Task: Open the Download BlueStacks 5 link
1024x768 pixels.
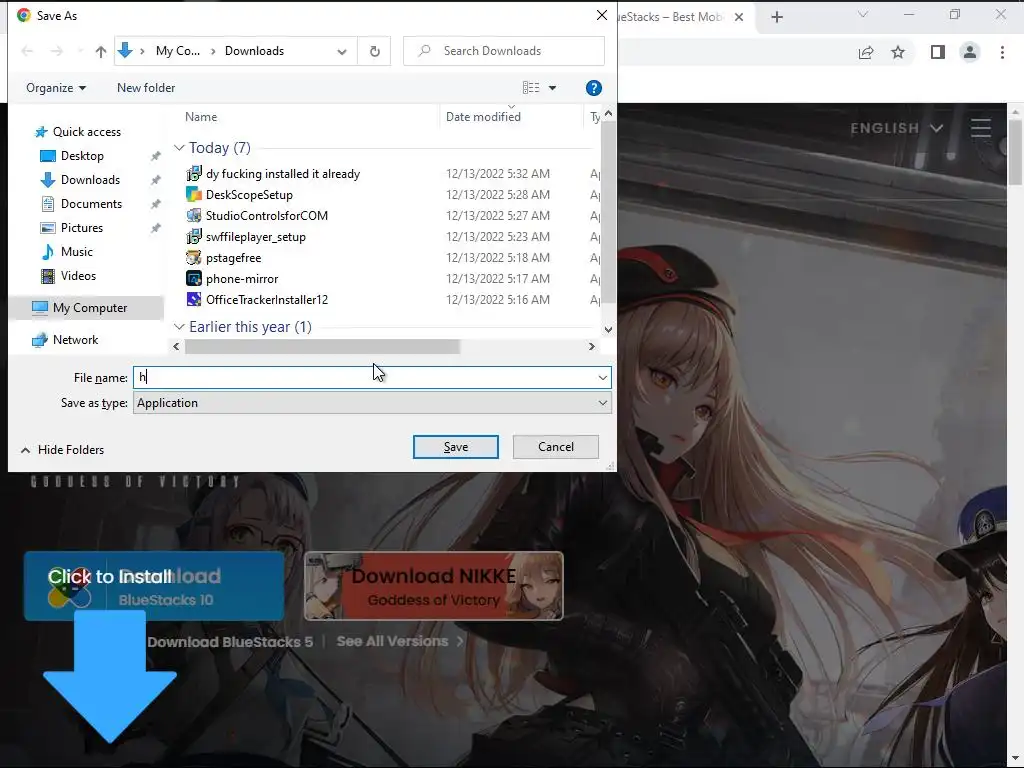Action: click(x=230, y=642)
